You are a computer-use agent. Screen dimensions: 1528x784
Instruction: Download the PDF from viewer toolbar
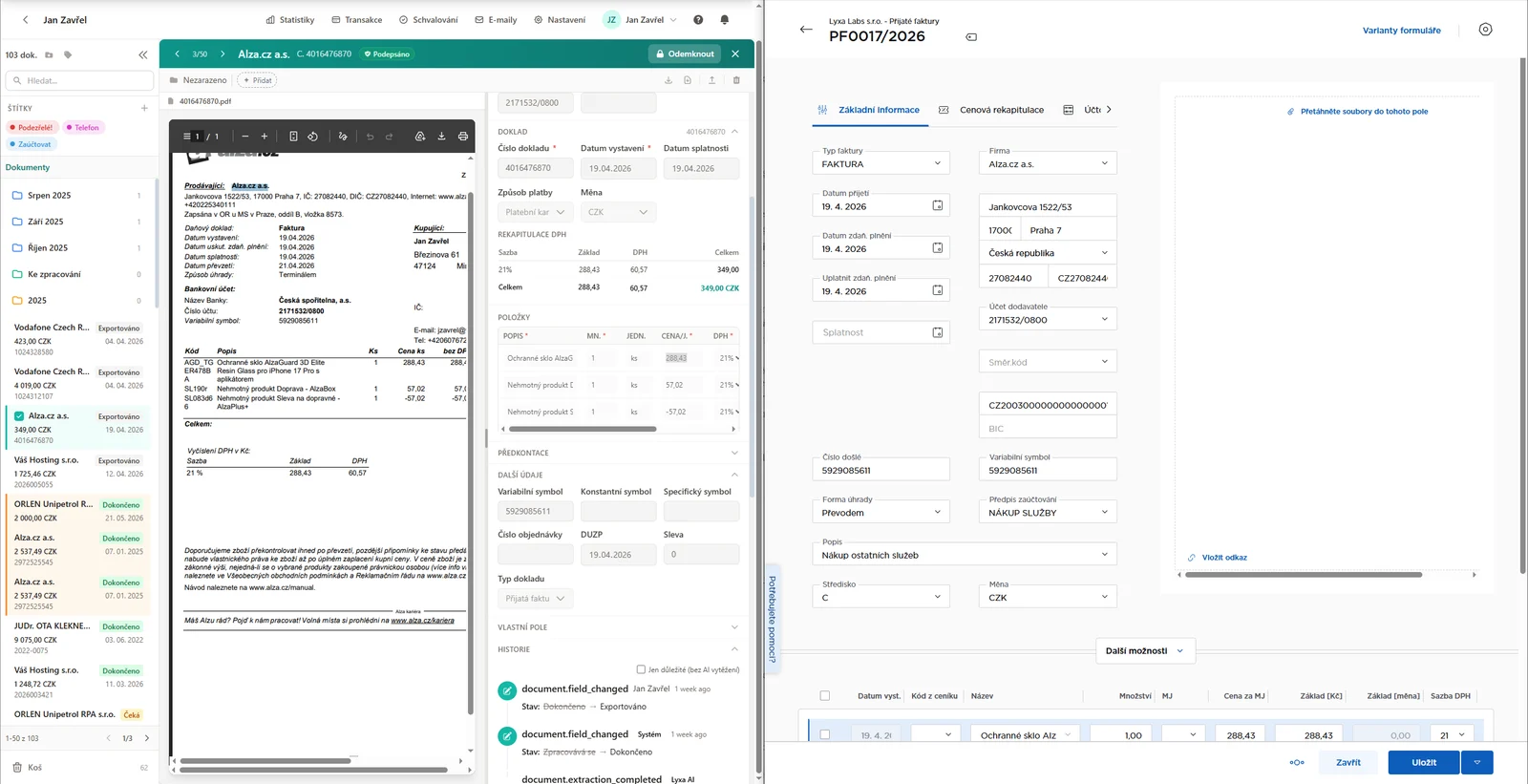(441, 137)
